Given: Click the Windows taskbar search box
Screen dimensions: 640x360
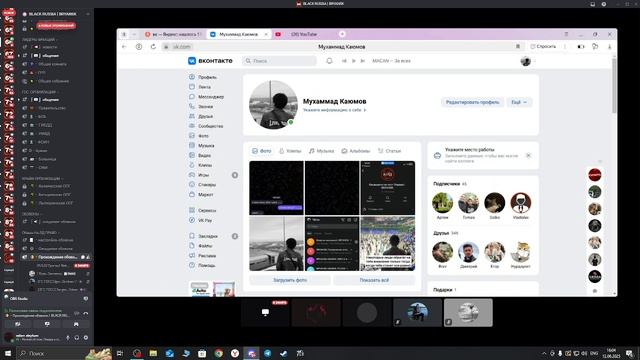Looking at the screenshot, I should coord(64,353).
